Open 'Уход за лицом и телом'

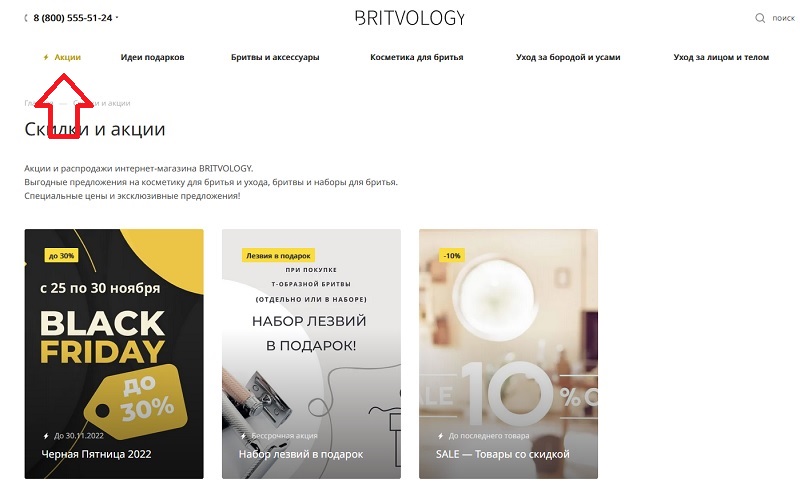coord(721,57)
